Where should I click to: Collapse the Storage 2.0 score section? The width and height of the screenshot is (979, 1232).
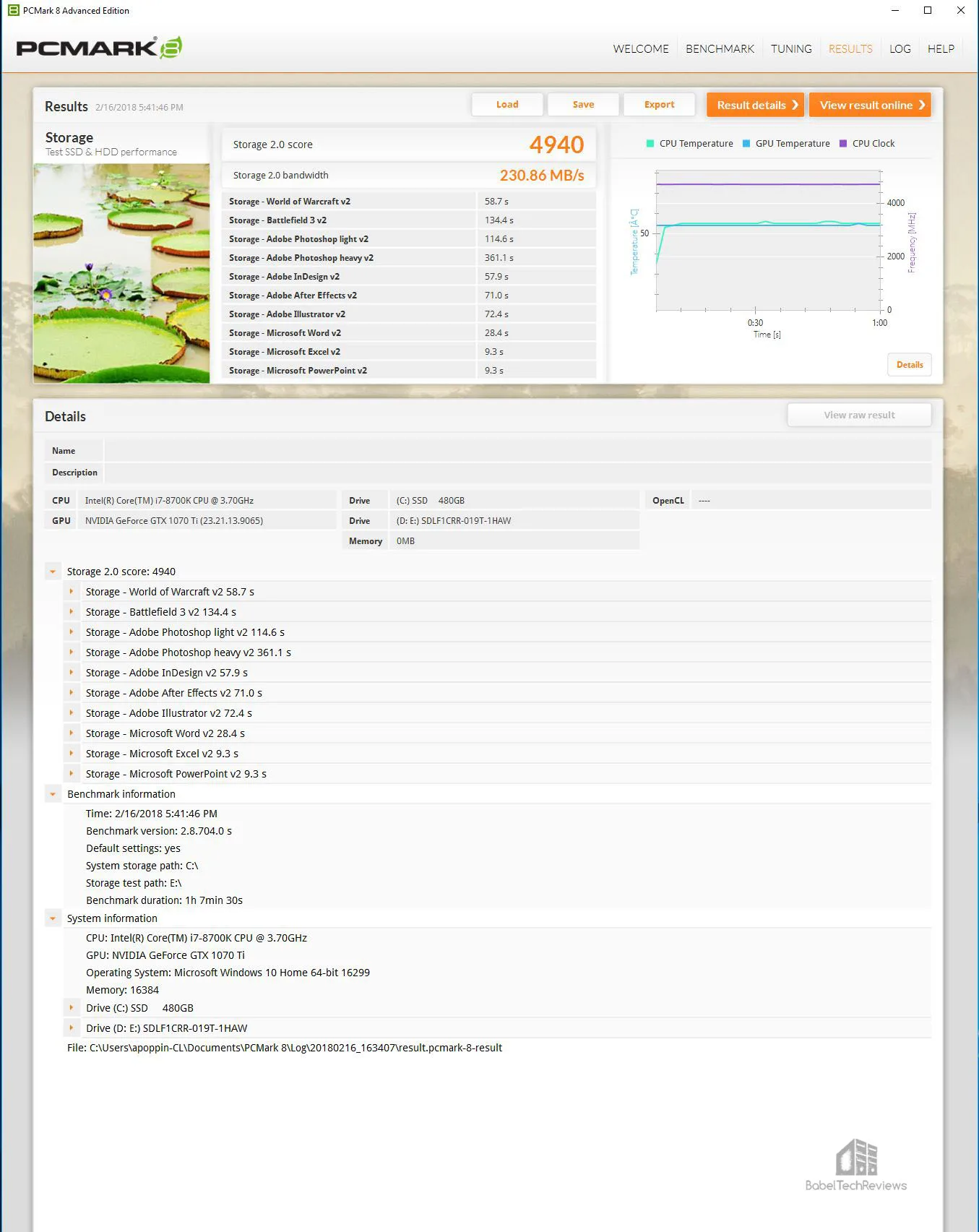click(x=53, y=572)
